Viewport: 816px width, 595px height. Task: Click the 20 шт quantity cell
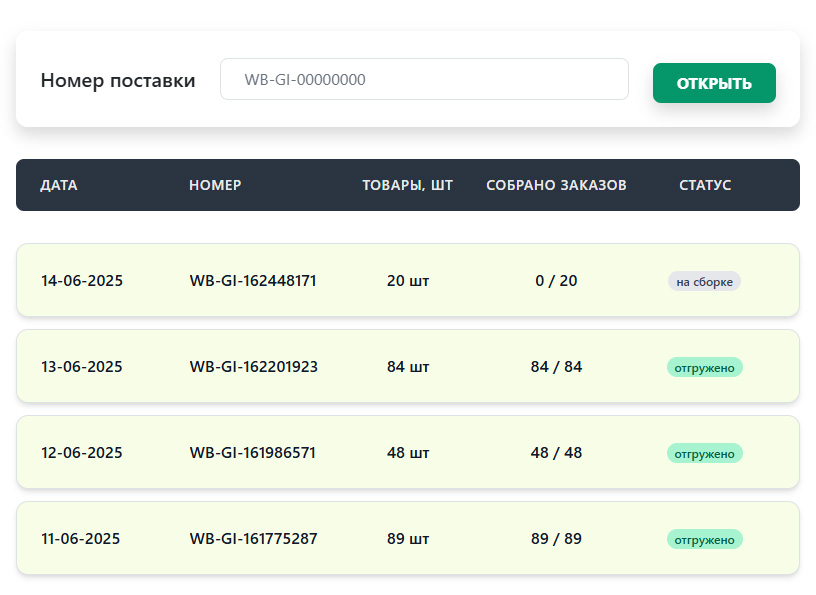click(x=408, y=281)
